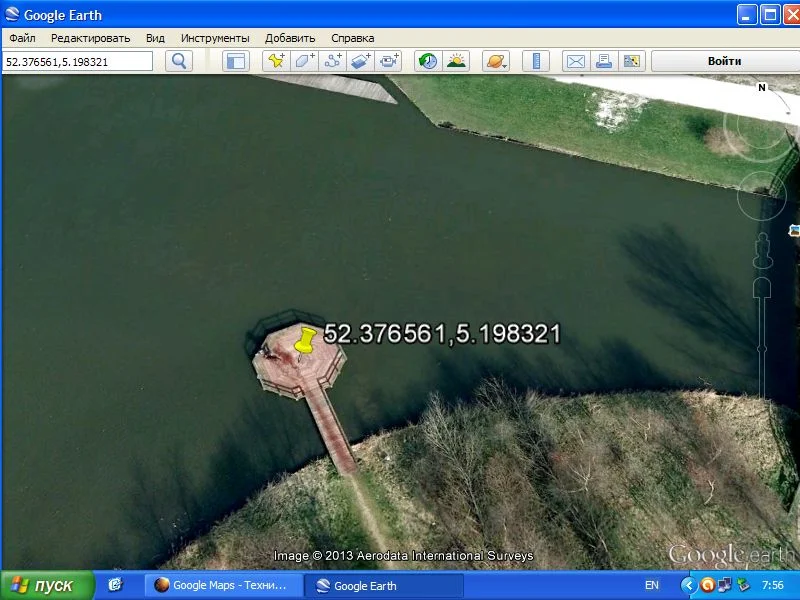The width and height of the screenshot is (800, 600).
Task: Click the zoom-in top of slider
Action: pos(762,287)
